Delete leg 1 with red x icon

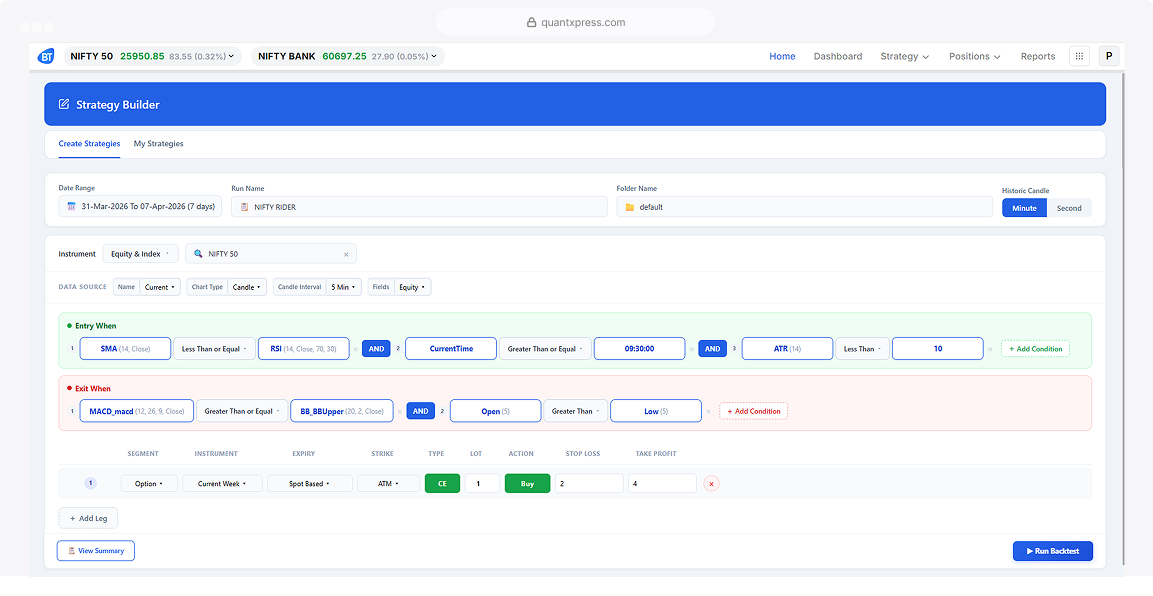coord(711,484)
